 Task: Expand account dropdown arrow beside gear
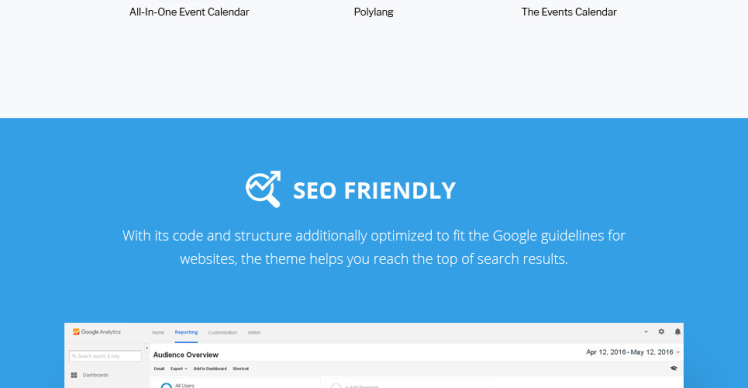click(646, 332)
